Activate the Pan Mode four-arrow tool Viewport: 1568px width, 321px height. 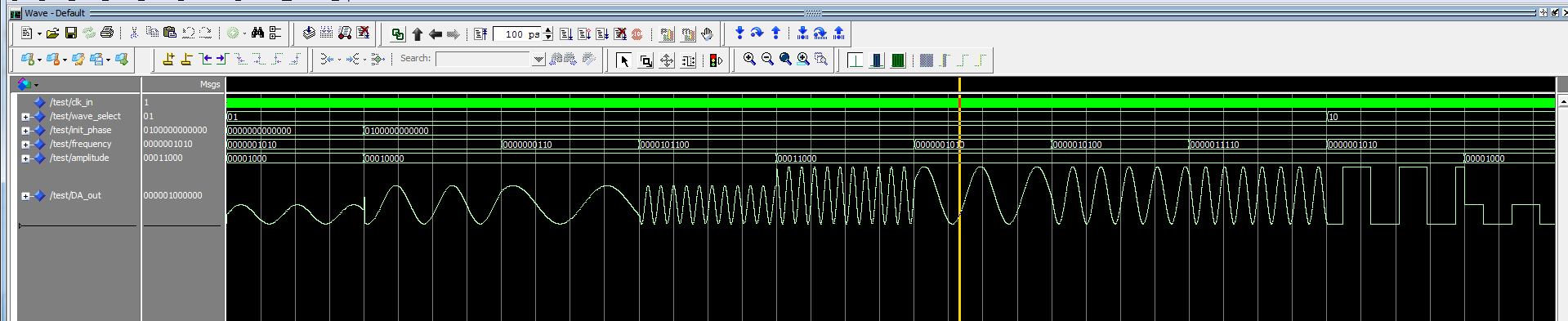point(667,60)
